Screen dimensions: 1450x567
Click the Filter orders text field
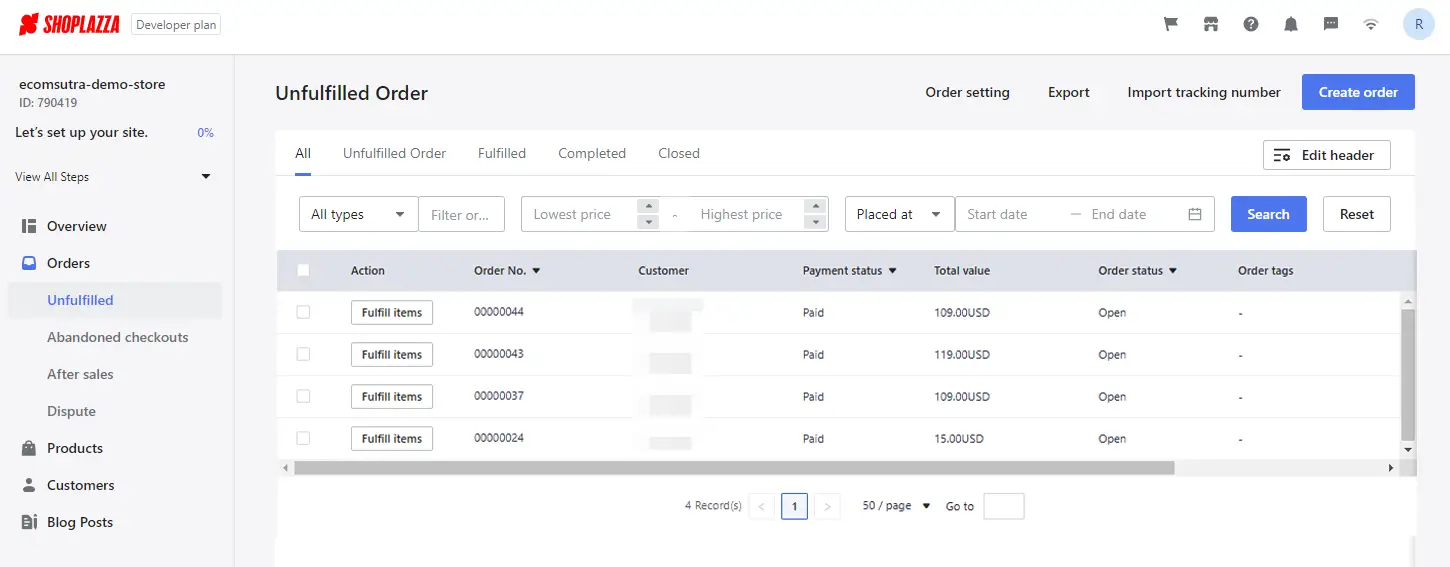tap(461, 214)
